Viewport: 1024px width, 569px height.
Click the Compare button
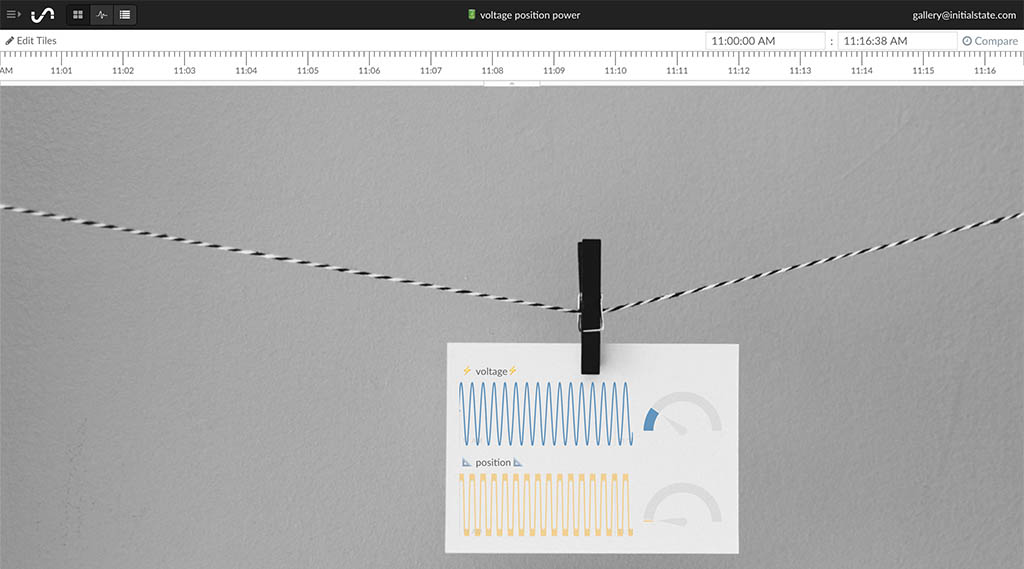point(990,41)
